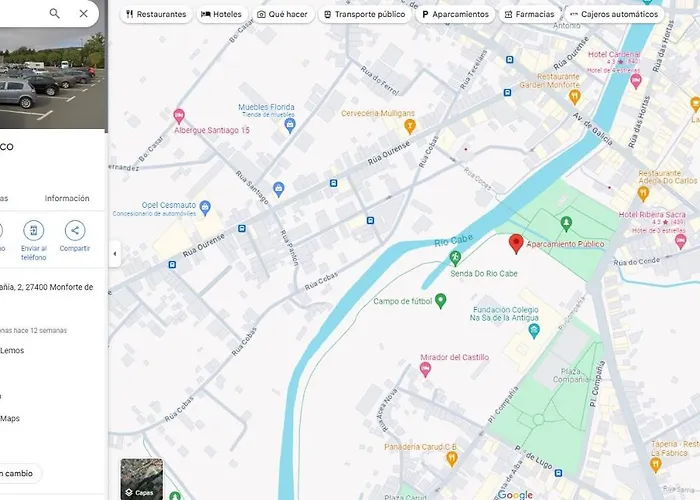Viewport: 700px width, 500px height.
Task: Select the Hoteles filter chip
Action: tap(221, 15)
